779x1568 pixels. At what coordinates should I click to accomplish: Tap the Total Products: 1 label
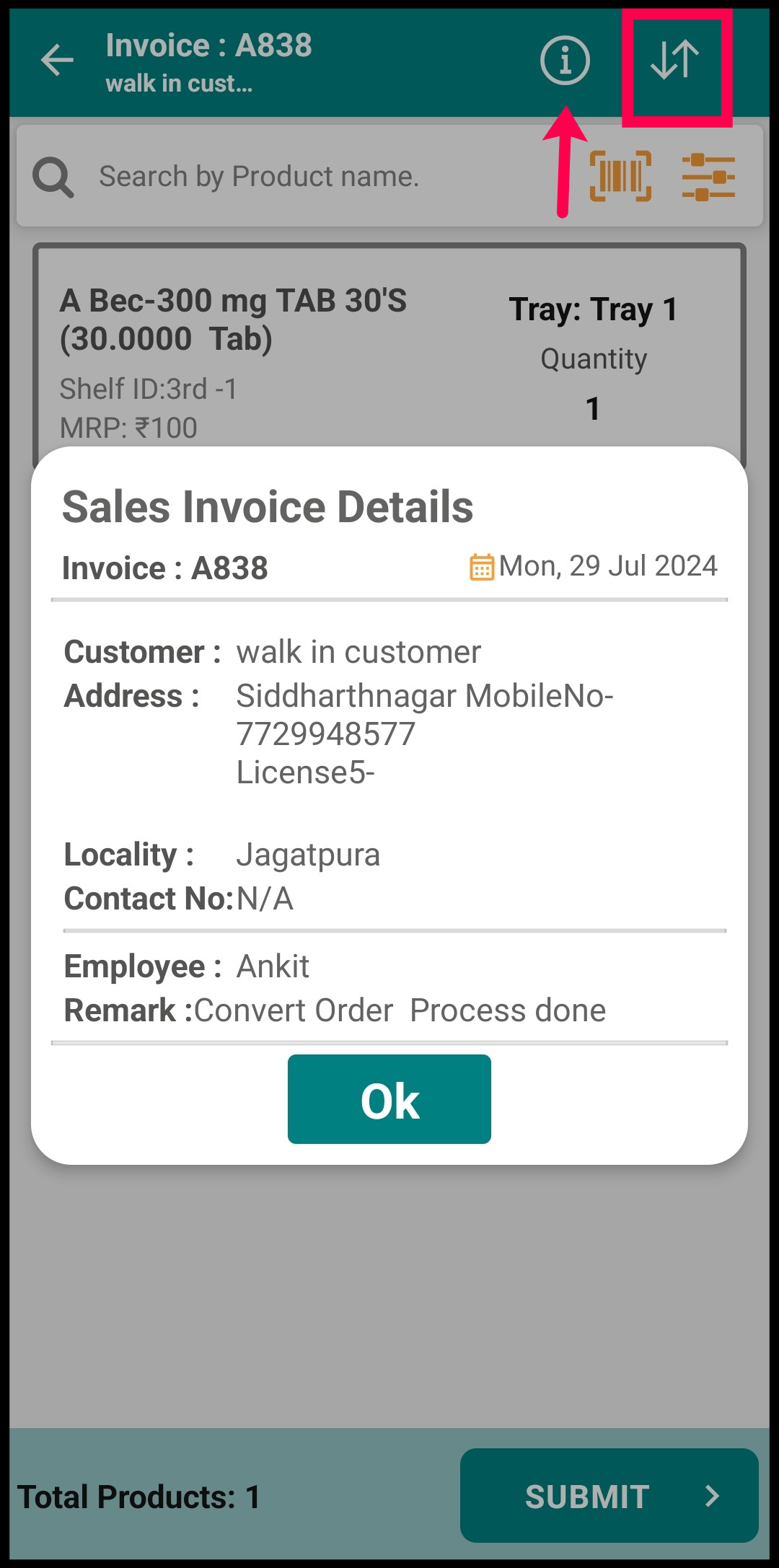[138, 1497]
